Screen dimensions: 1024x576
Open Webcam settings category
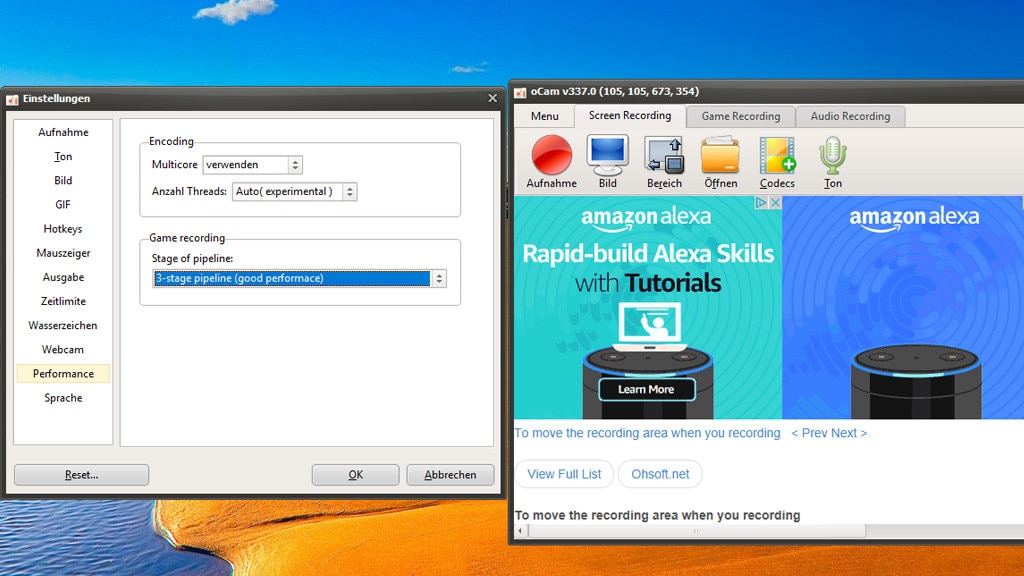coord(63,350)
